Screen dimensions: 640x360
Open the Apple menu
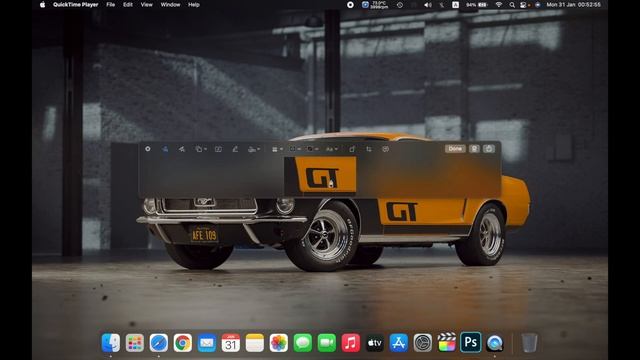tap(42, 5)
